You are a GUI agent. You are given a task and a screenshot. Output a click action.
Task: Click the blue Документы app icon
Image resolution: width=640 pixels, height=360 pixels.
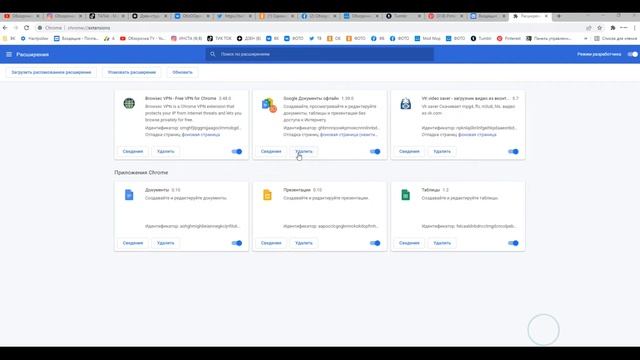click(129, 195)
